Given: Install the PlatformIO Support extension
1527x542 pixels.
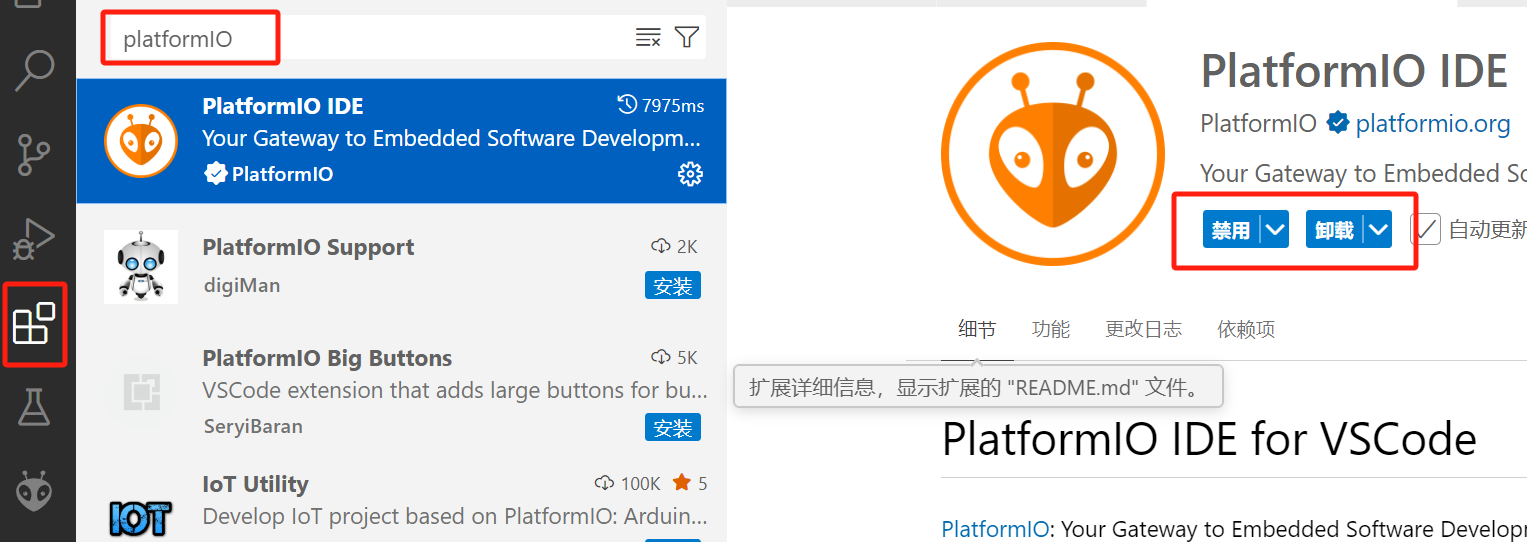Looking at the screenshot, I should click(x=673, y=286).
